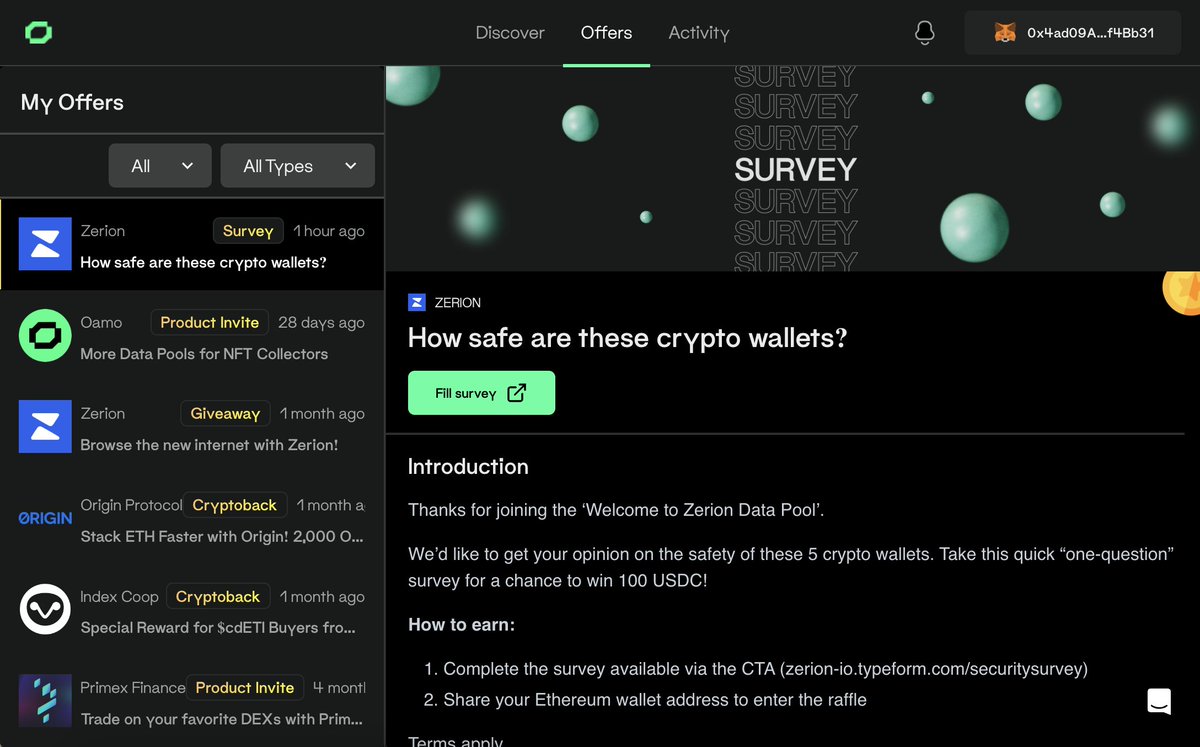Click the Fill survey button

[x=481, y=392]
